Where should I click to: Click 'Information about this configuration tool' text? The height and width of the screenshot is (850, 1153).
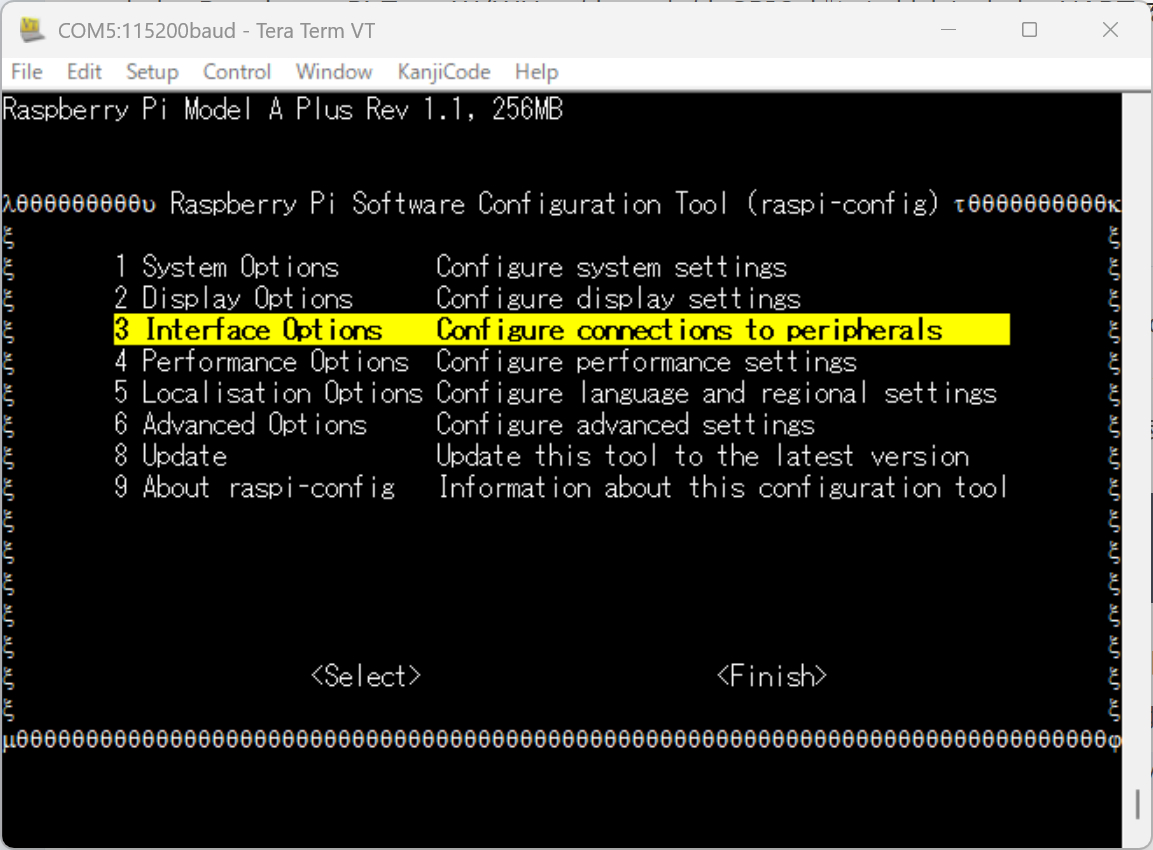coord(724,488)
